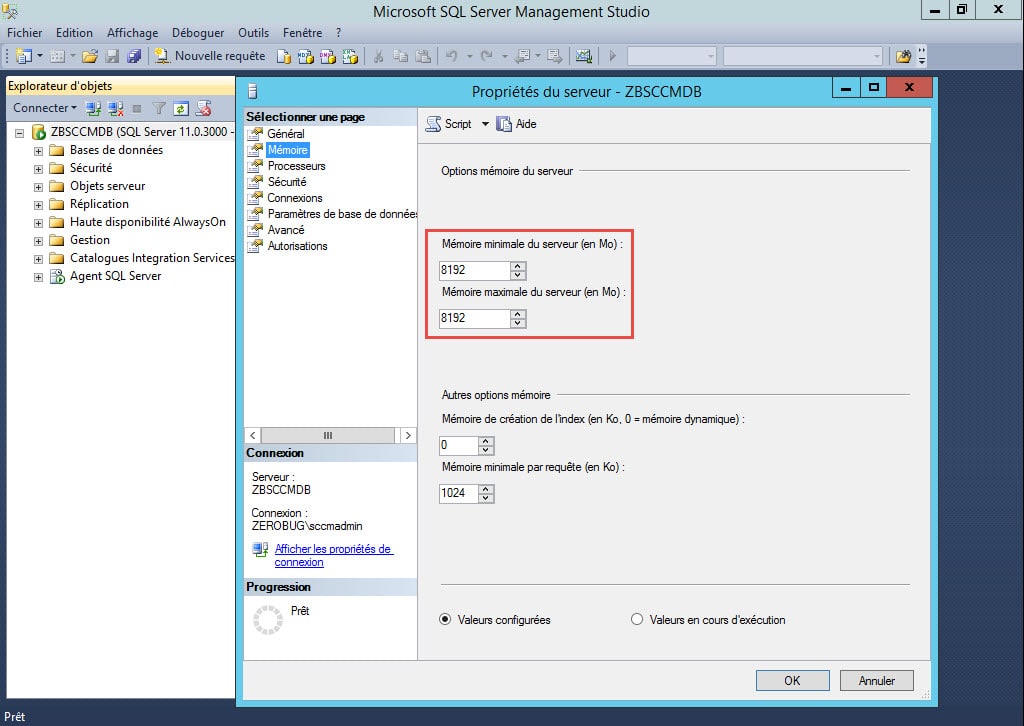Click Nouvelle requête in the toolbar

point(210,56)
